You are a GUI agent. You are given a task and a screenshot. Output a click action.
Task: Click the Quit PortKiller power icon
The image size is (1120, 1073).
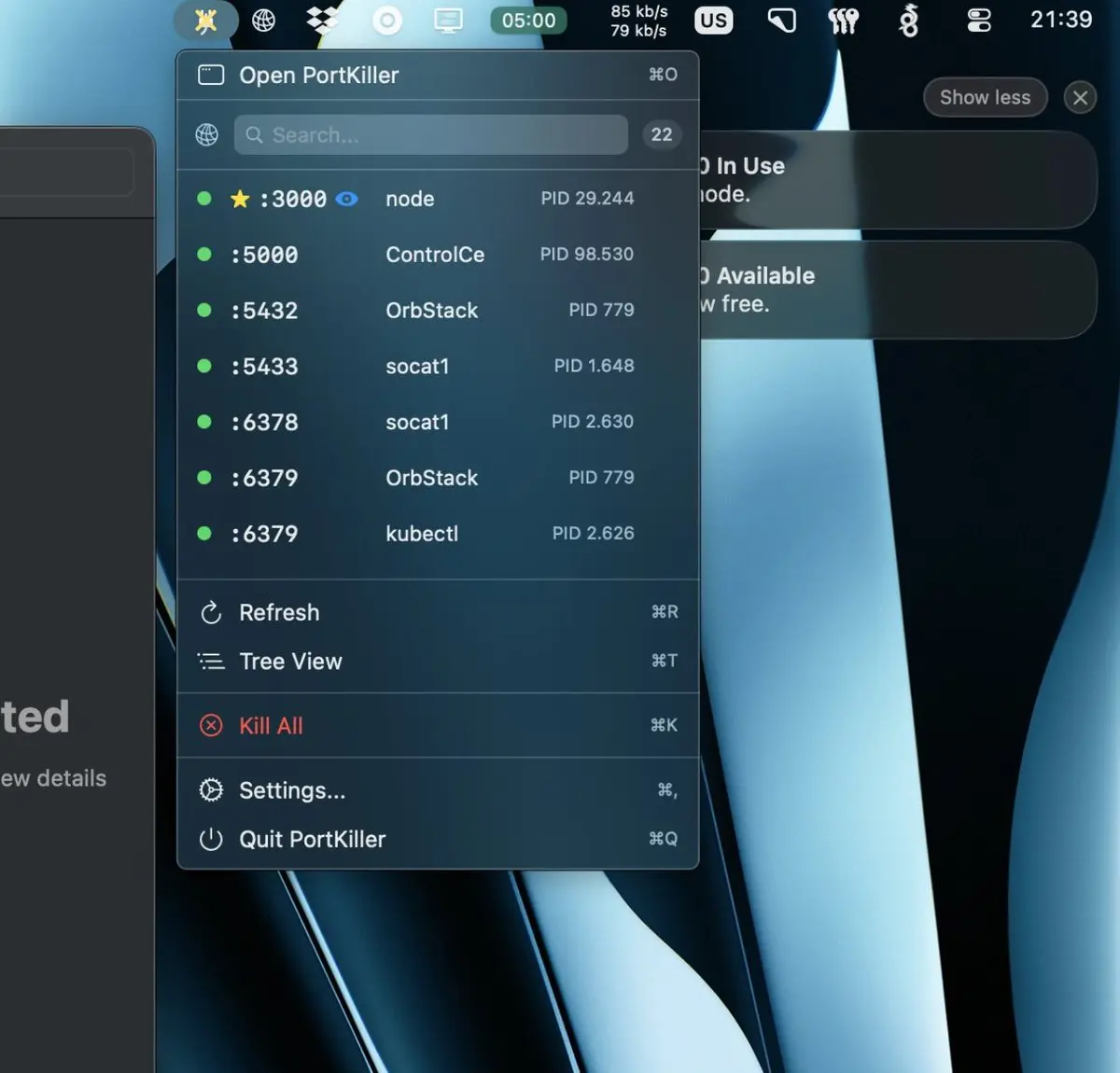tap(211, 840)
